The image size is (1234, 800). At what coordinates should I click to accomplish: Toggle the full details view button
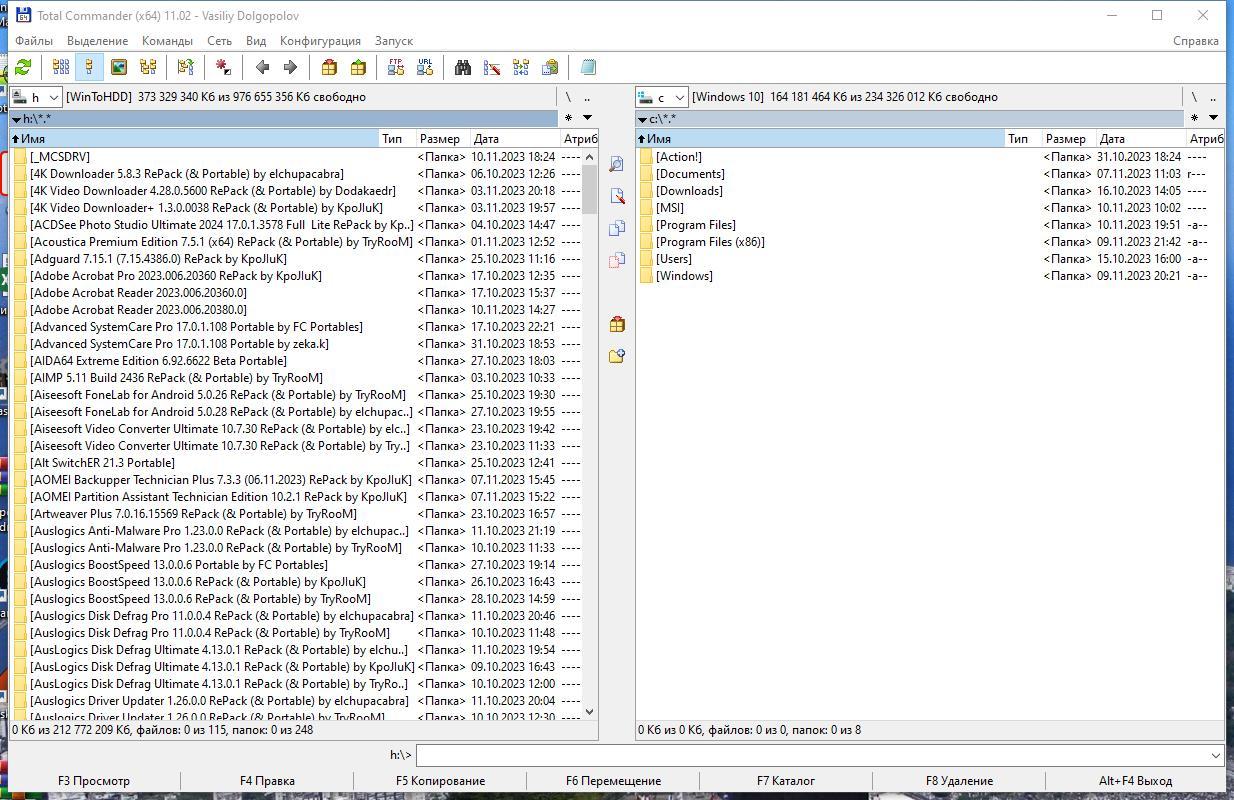[89, 67]
